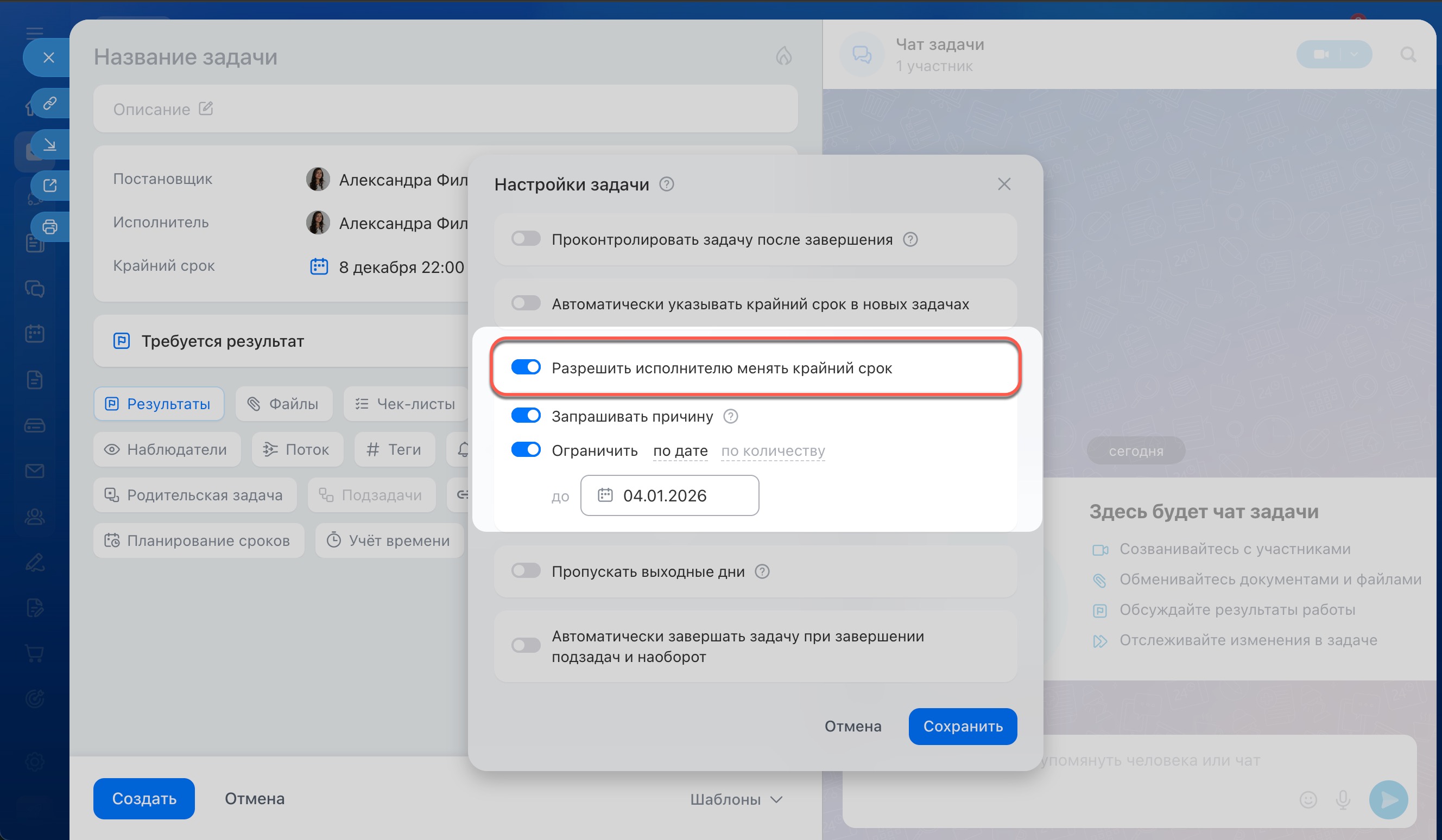Click the open in new window icon
This screenshot has height=840, width=1442.
[x=50, y=185]
